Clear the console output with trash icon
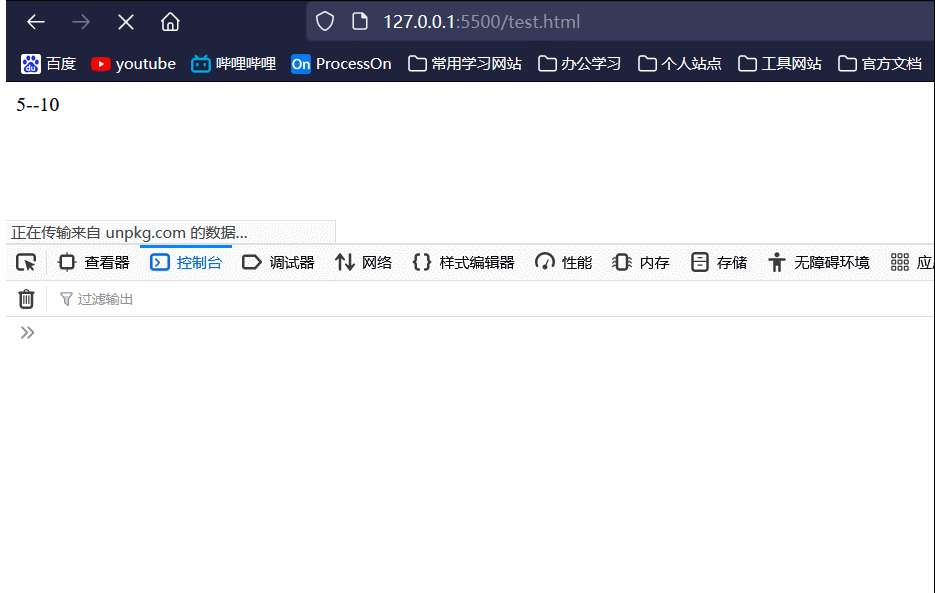 (26, 298)
